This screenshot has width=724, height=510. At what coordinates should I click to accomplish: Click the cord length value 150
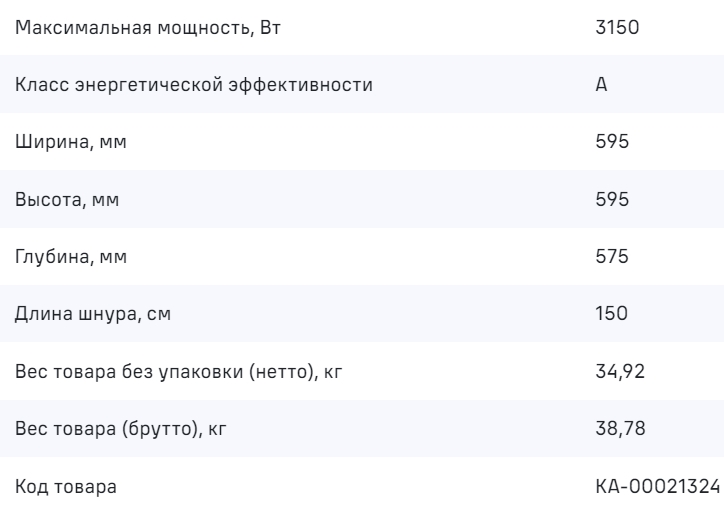611,314
